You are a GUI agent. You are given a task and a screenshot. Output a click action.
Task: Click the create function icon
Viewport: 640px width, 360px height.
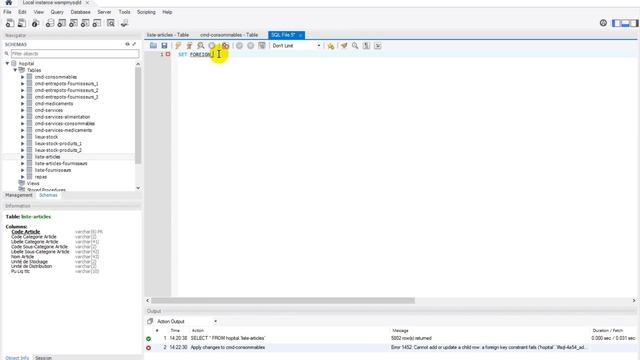[97, 23]
